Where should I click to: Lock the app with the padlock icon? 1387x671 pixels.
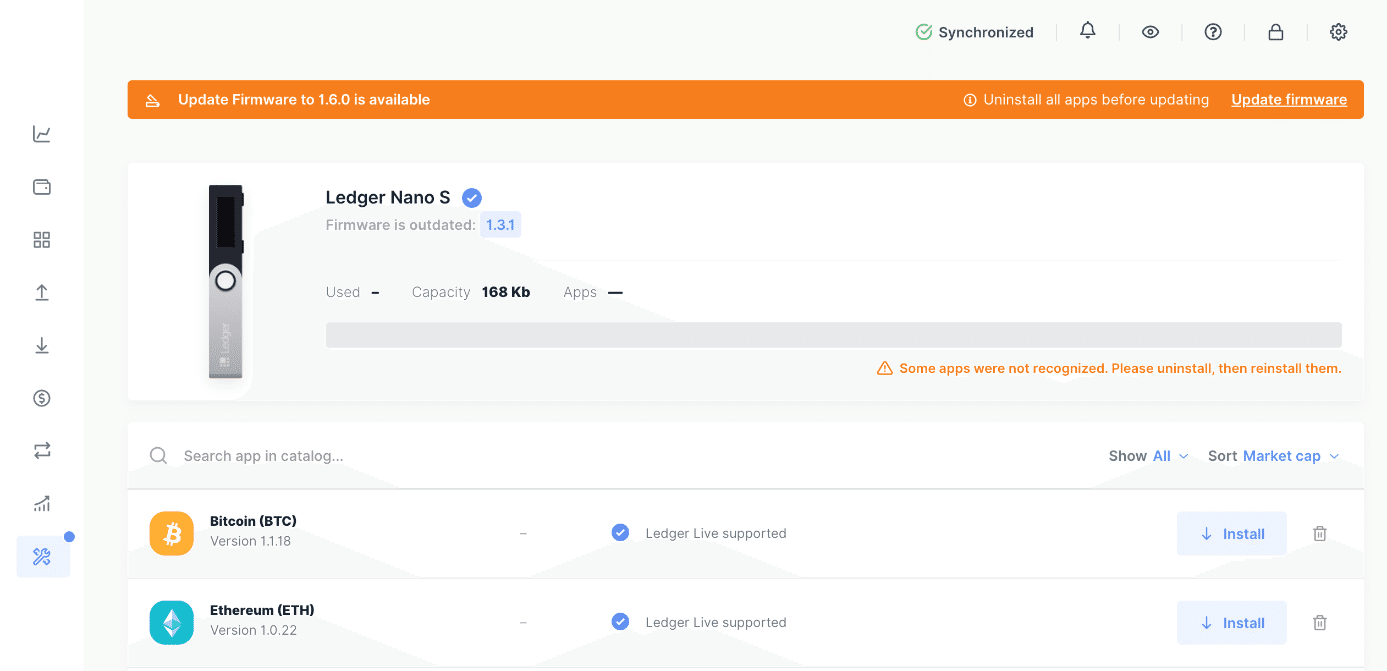(1276, 32)
